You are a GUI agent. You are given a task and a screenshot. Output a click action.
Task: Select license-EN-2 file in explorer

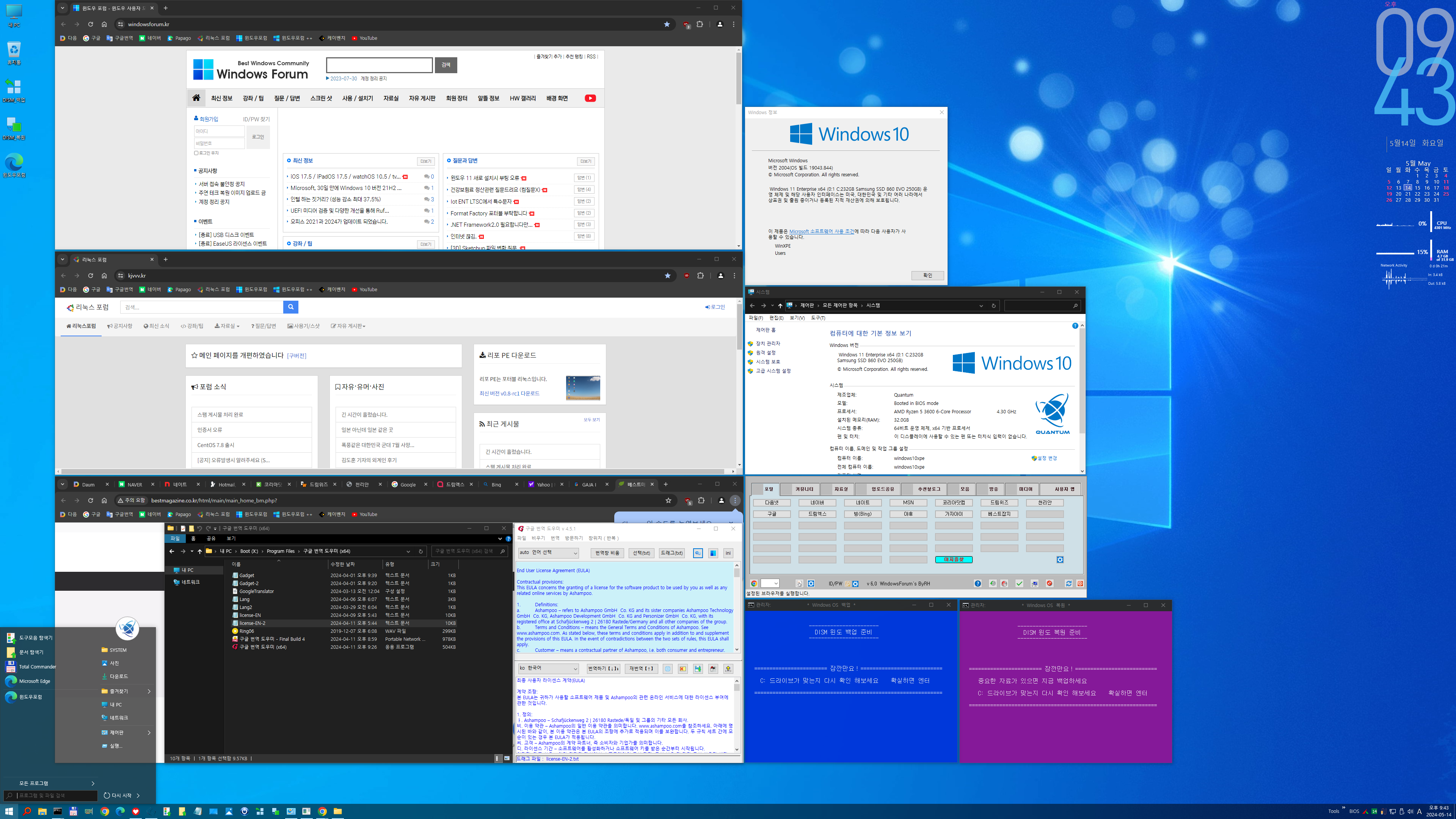(344, 623)
